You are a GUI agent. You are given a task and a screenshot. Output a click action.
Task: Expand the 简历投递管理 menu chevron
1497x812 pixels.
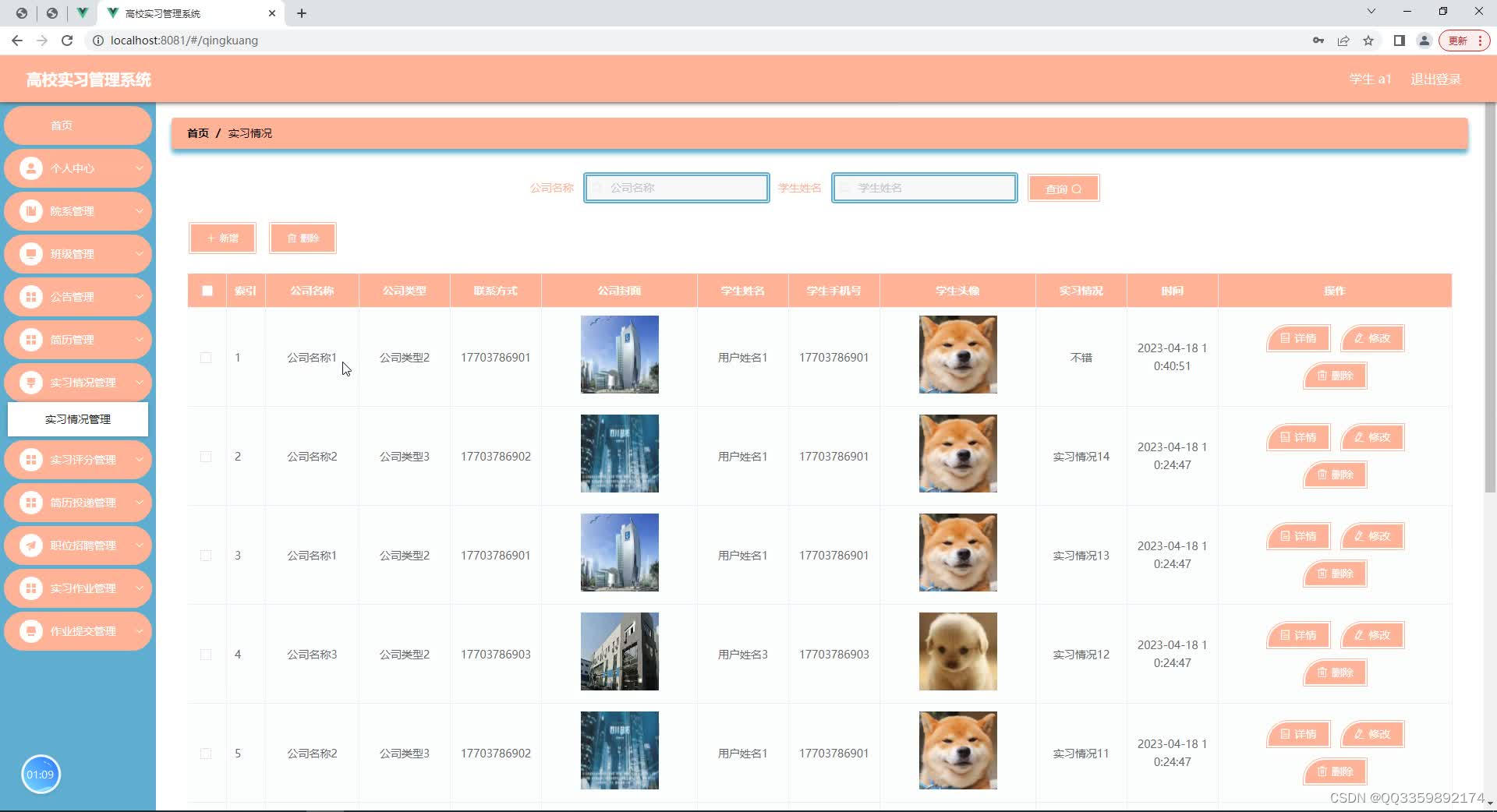click(140, 503)
